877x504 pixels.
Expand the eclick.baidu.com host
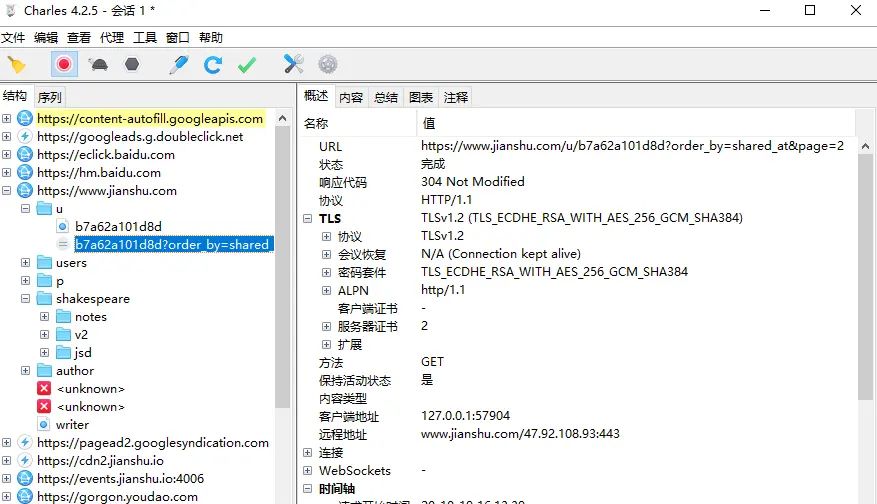point(7,154)
